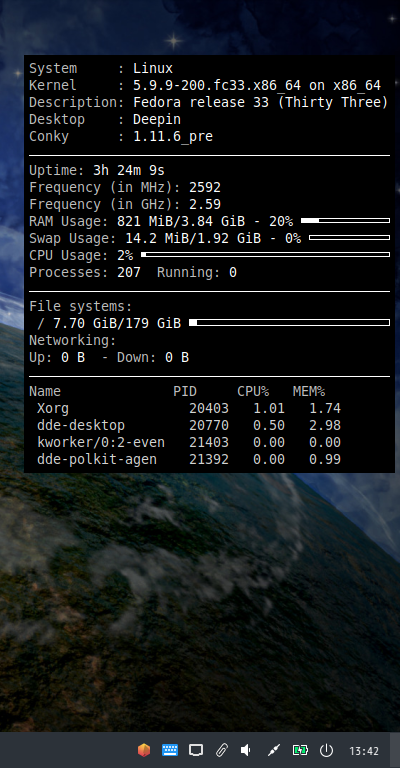Click the Conky version 1.11.6_pre
400x768 pixels.
coord(173,137)
